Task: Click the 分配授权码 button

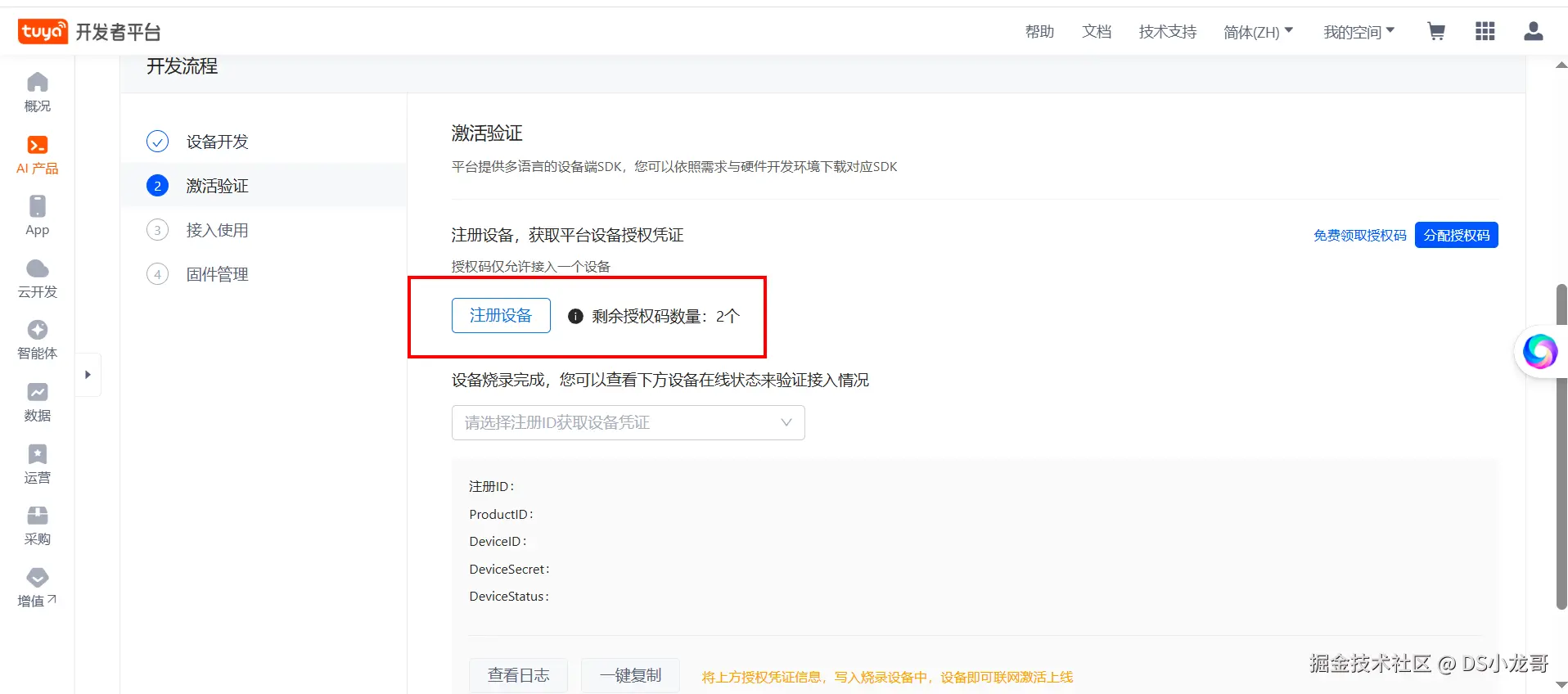Action: [x=1457, y=235]
